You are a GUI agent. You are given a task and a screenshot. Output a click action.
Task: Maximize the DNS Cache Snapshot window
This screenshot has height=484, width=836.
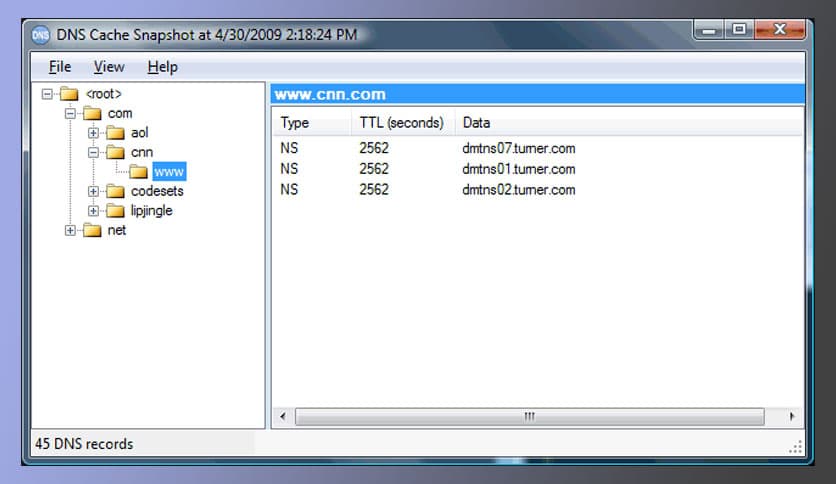click(x=739, y=30)
